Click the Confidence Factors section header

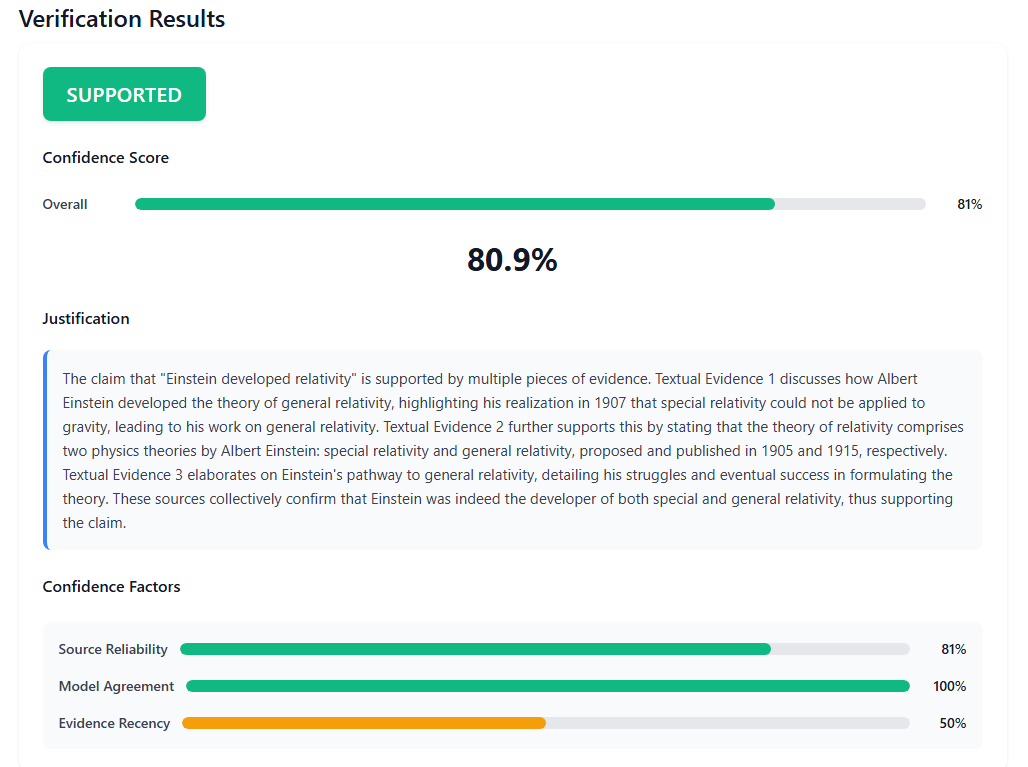[111, 587]
